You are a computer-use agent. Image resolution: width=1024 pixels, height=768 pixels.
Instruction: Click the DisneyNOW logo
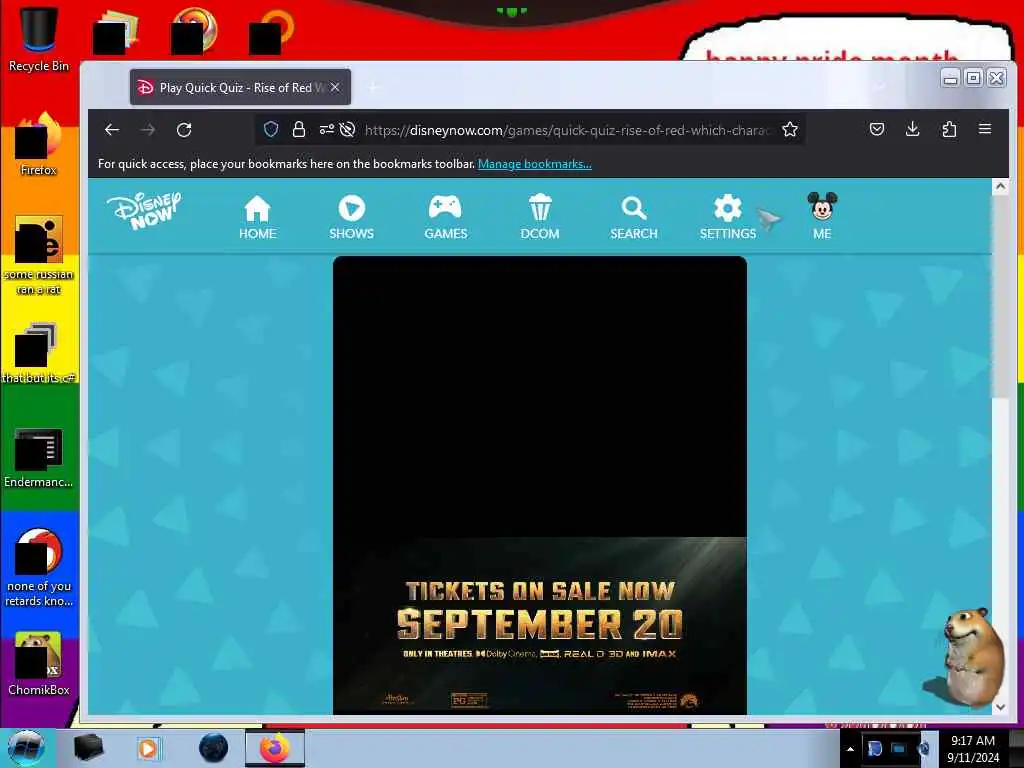[144, 212]
